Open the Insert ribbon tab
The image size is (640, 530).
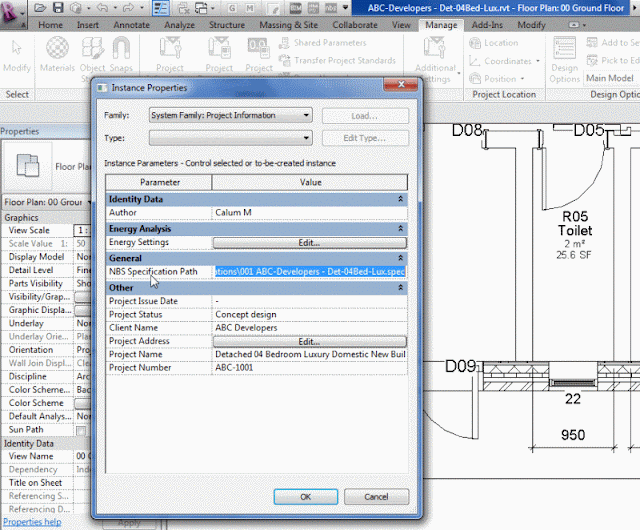coord(88,25)
